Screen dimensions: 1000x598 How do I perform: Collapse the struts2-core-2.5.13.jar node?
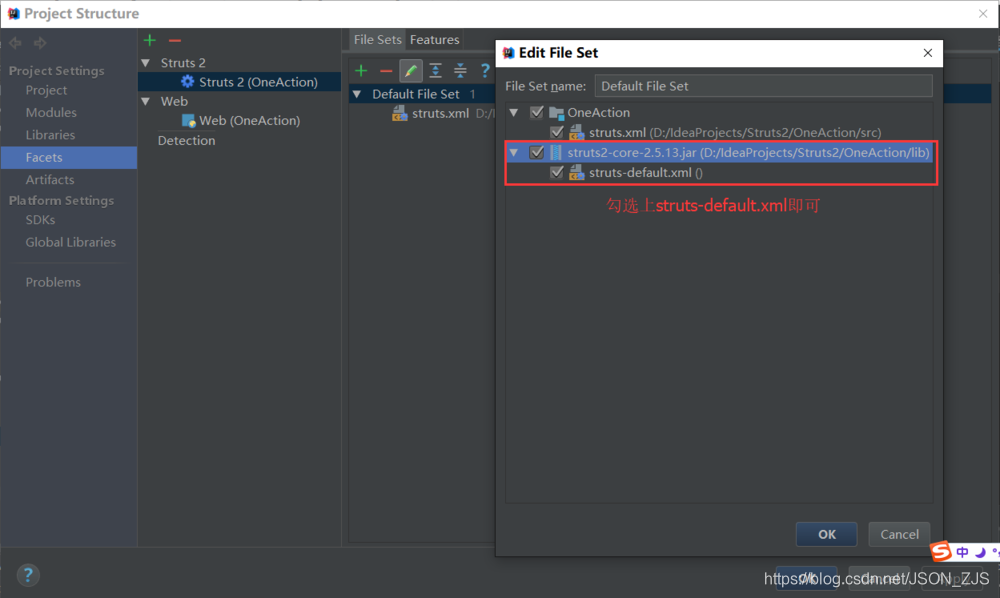(x=514, y=152)
